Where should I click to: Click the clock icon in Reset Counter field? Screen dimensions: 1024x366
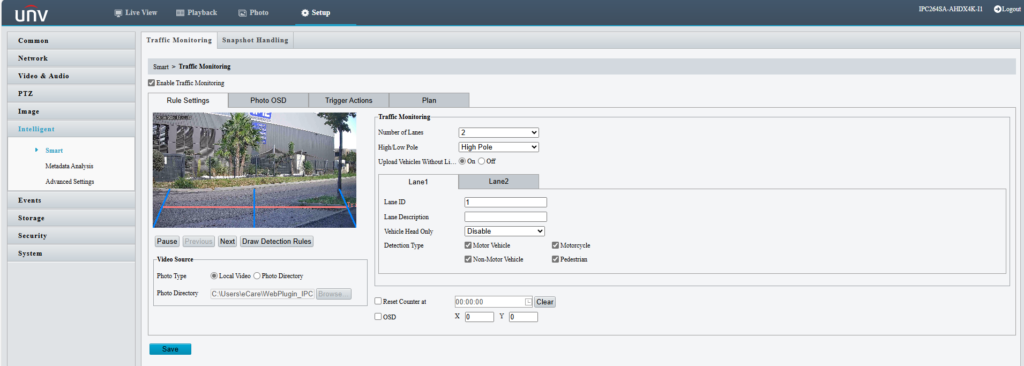(528, 302)
